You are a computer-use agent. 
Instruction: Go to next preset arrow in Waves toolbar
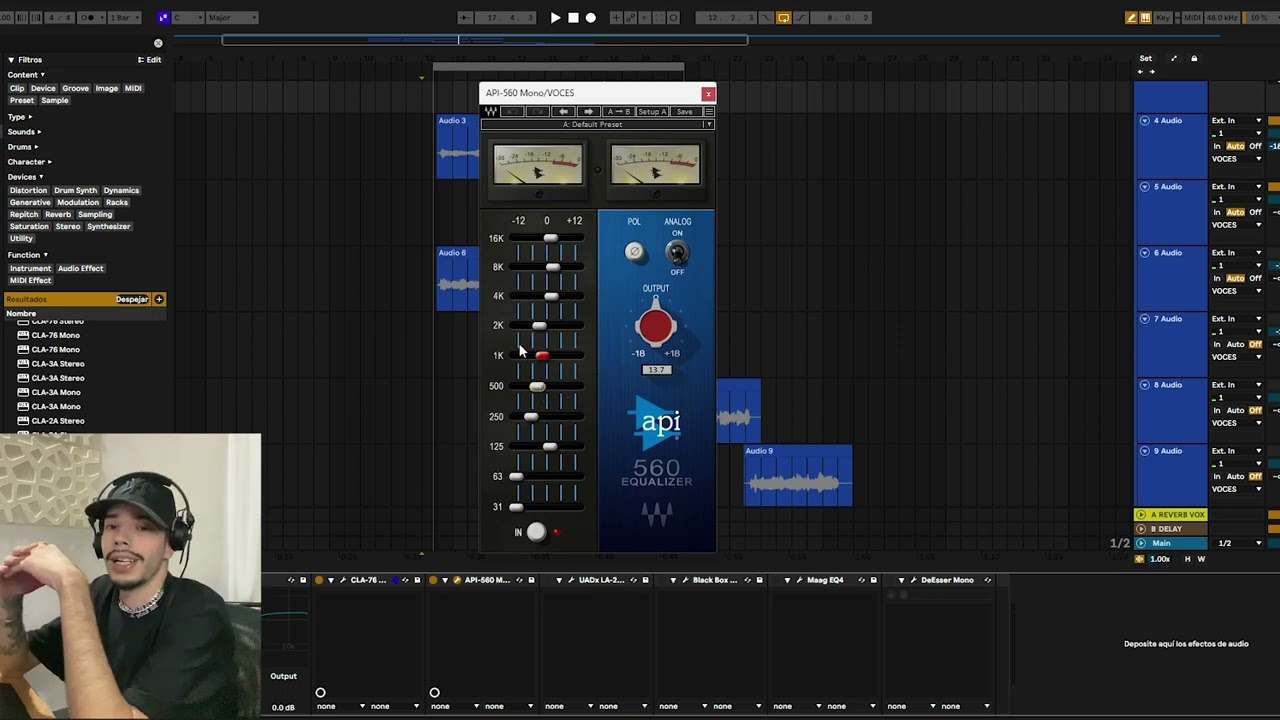coord(588,112)
